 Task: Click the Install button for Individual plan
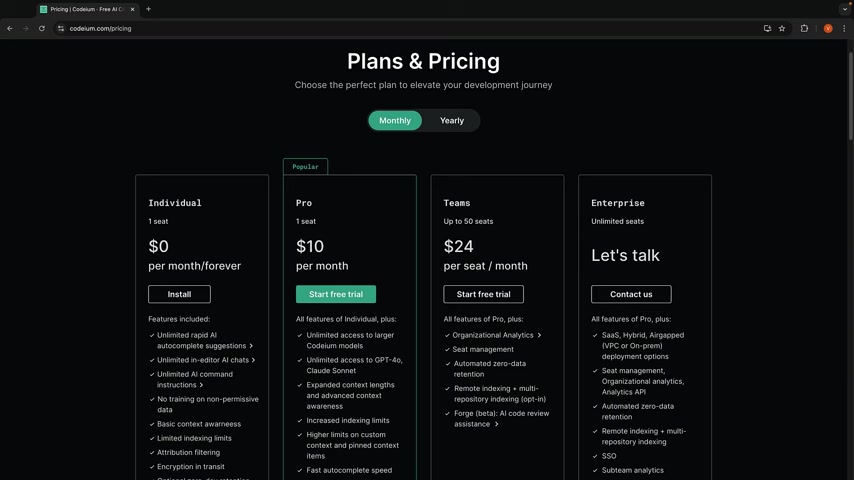[179, 294]
